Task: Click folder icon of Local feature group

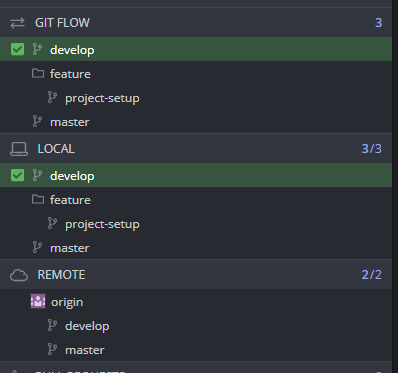Action: 38,199
